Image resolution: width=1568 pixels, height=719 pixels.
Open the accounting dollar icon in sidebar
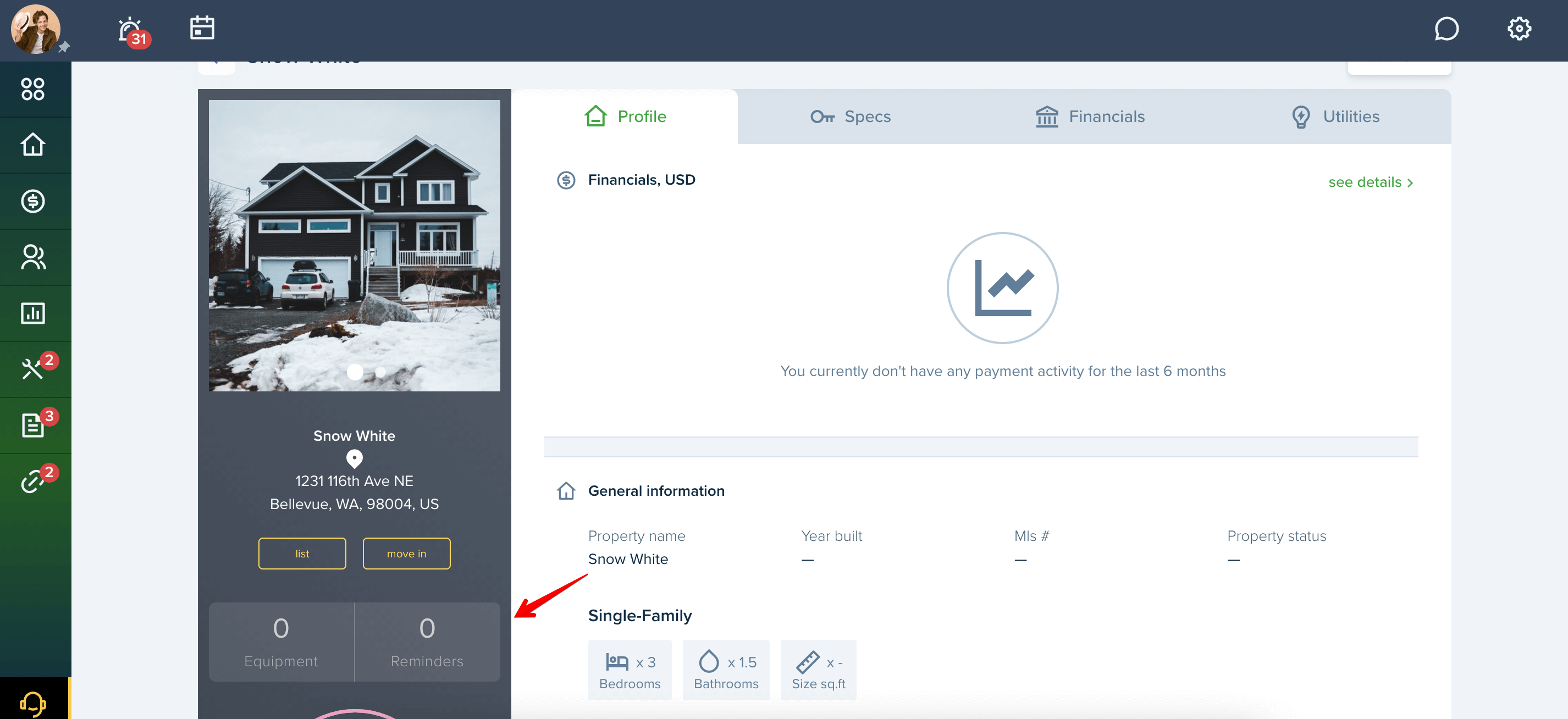tap(33, 201)
